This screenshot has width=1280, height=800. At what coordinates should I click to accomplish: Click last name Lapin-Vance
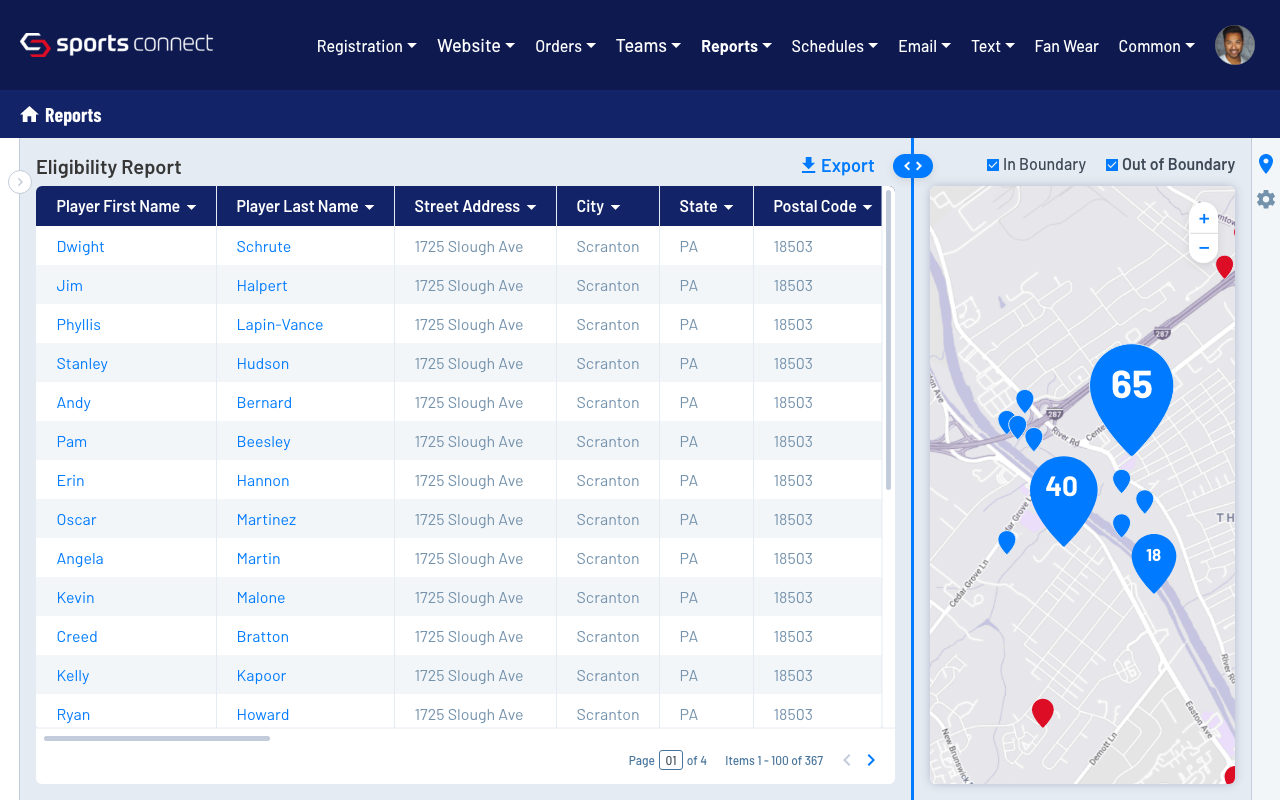279,325
